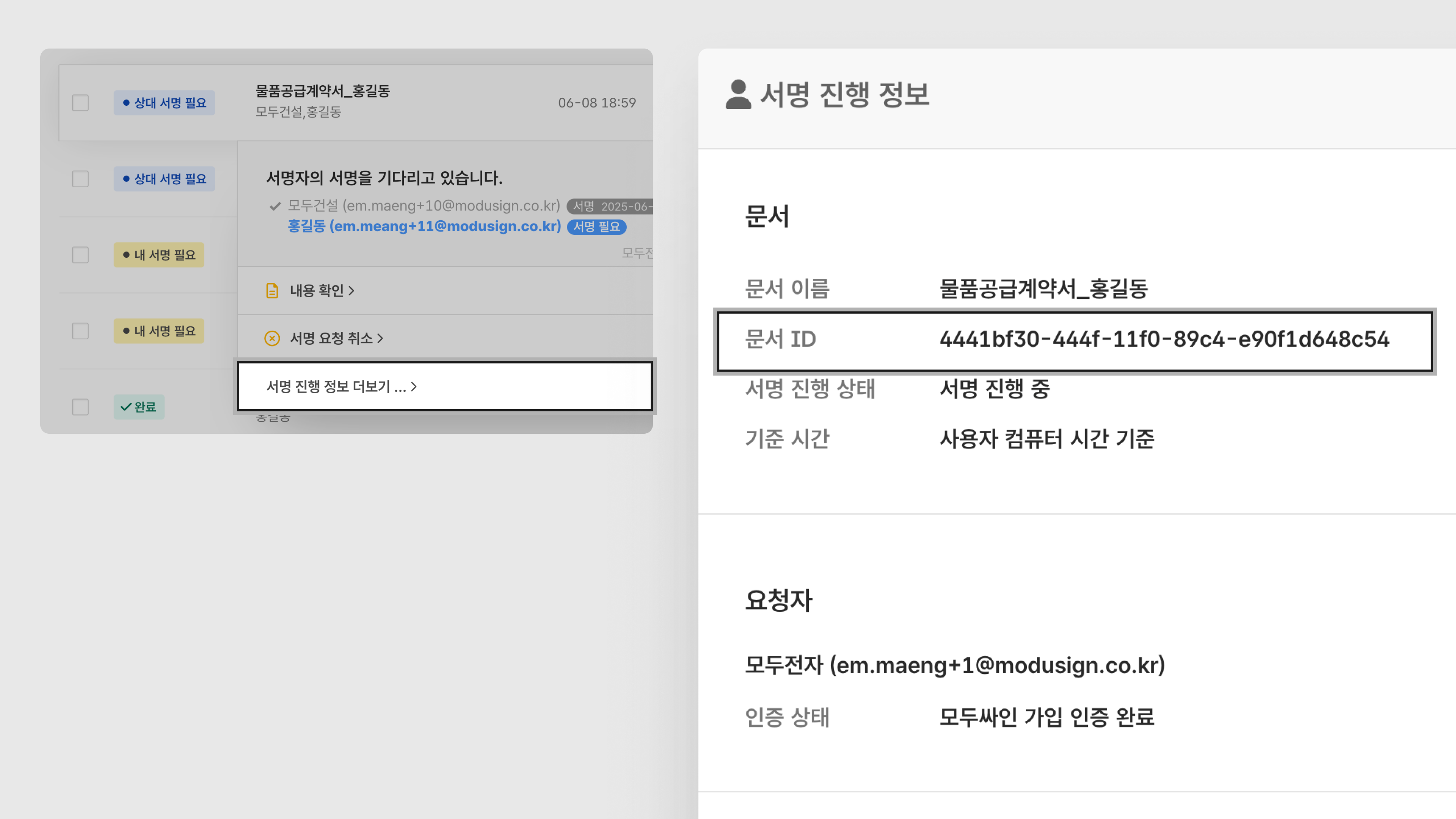Image resolution: width=1456 pixels, height=819 pixels.
Task: Click the document icon next to 내용 확인
Action: [272, 290]
